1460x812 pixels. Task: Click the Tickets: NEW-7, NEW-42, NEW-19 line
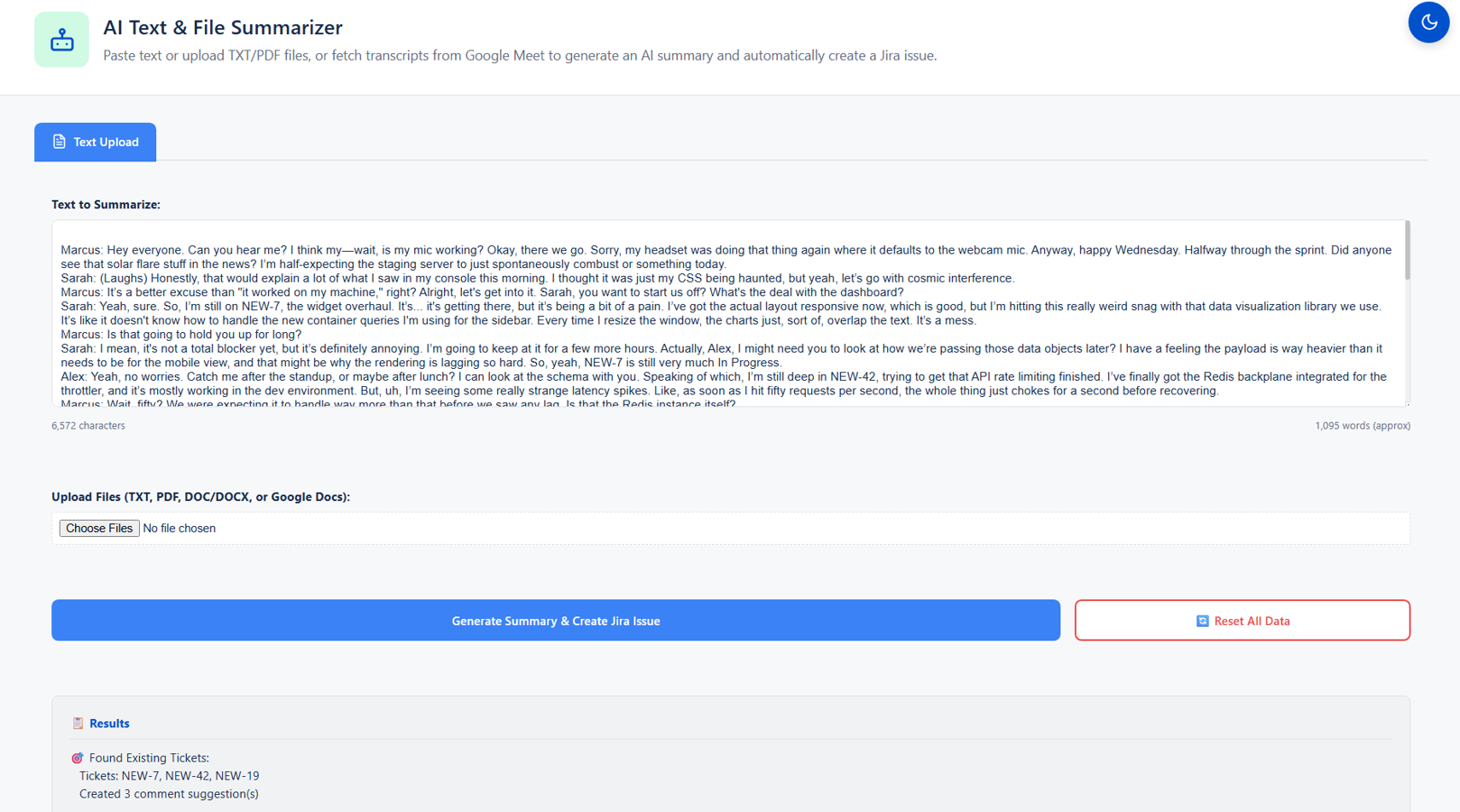(169, 776)
